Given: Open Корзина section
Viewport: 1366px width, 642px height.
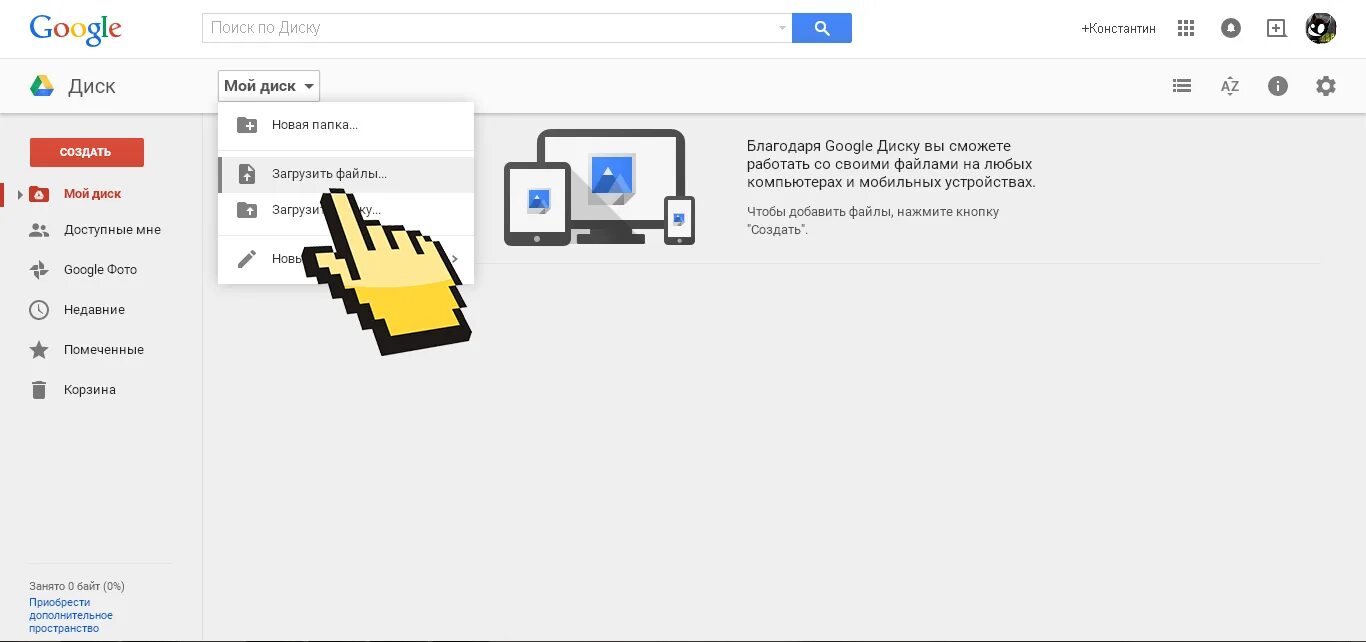Looking at the screenshot, I should [90, 390].
